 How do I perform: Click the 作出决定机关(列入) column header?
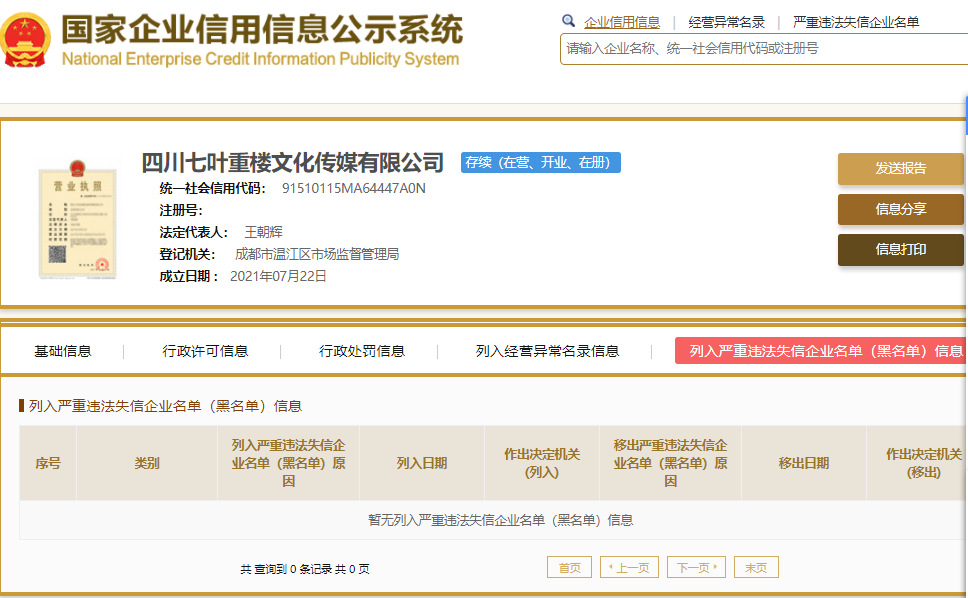pyautogui.click(x=542, y=463)
